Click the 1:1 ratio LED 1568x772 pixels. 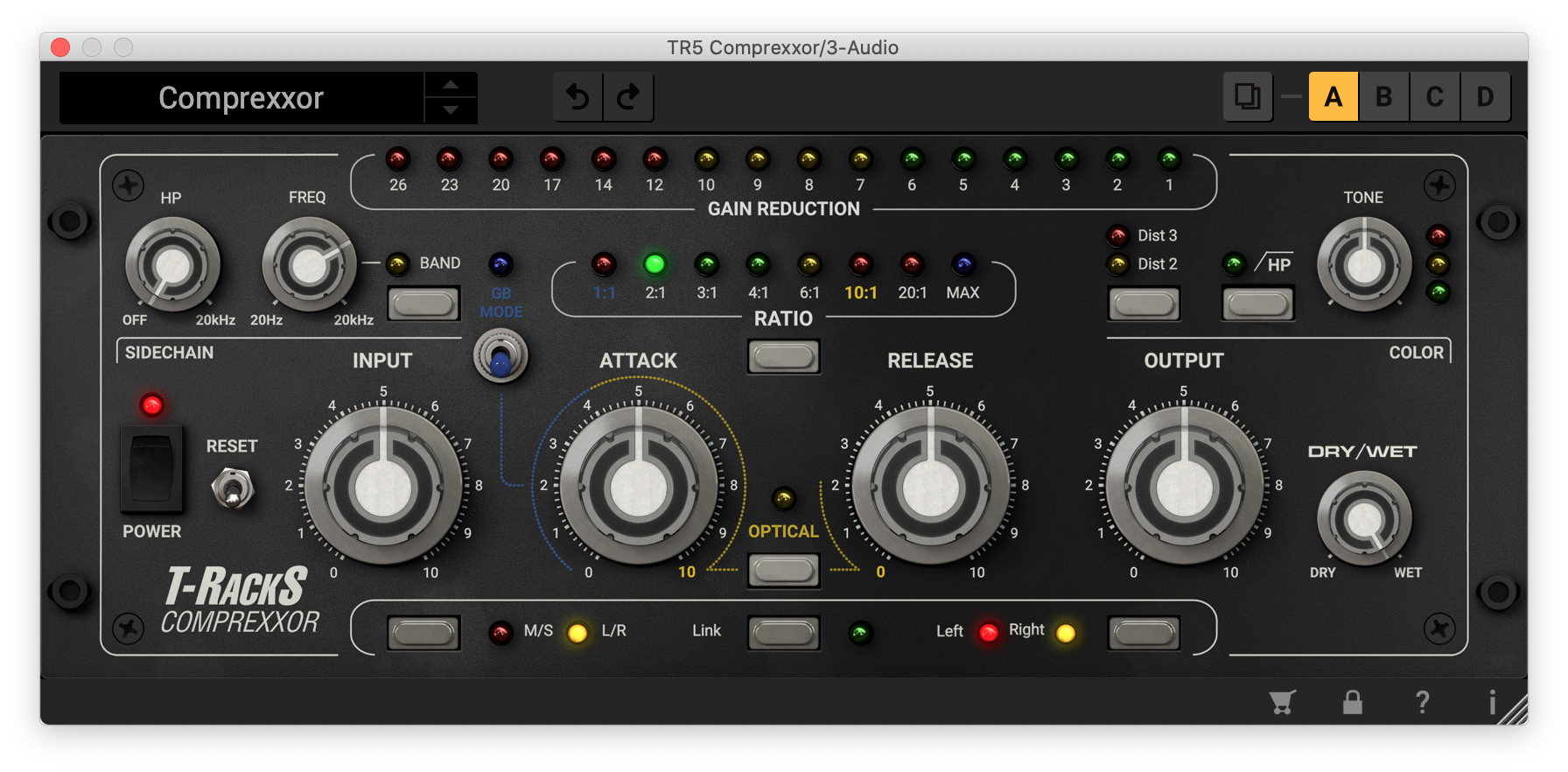(604, 263)
